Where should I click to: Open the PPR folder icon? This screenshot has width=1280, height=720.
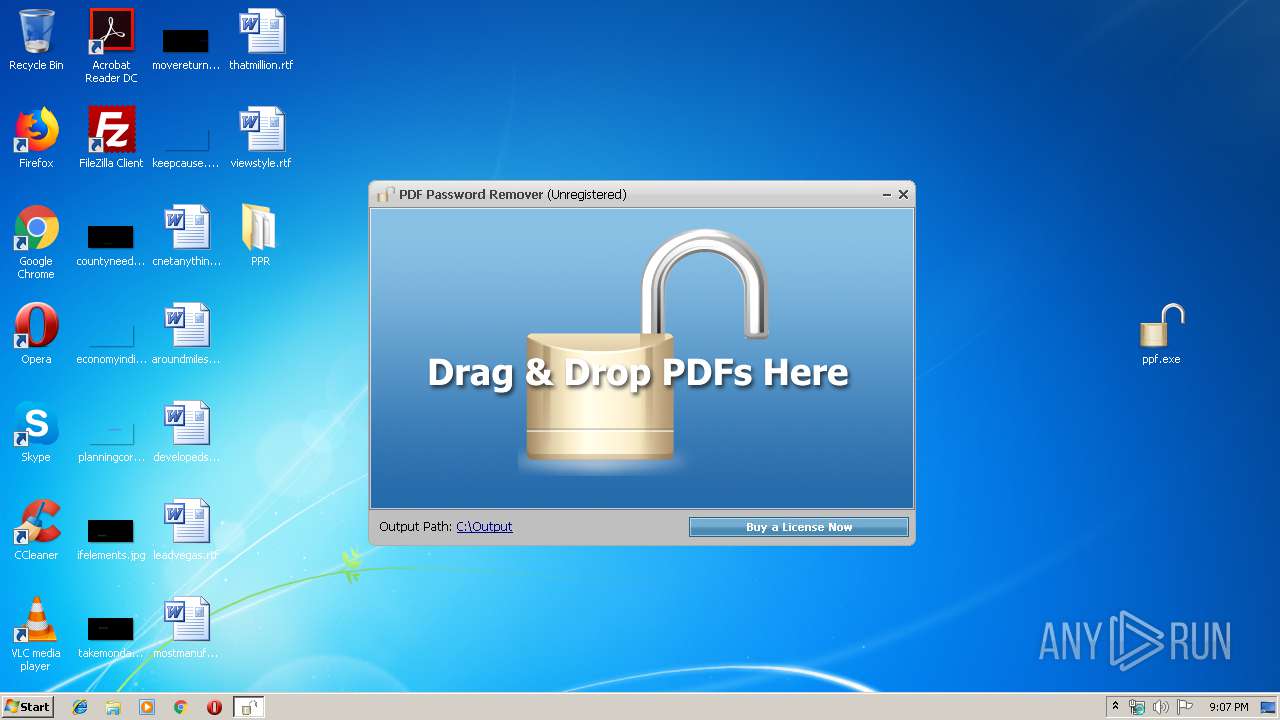tap(260, 237)
